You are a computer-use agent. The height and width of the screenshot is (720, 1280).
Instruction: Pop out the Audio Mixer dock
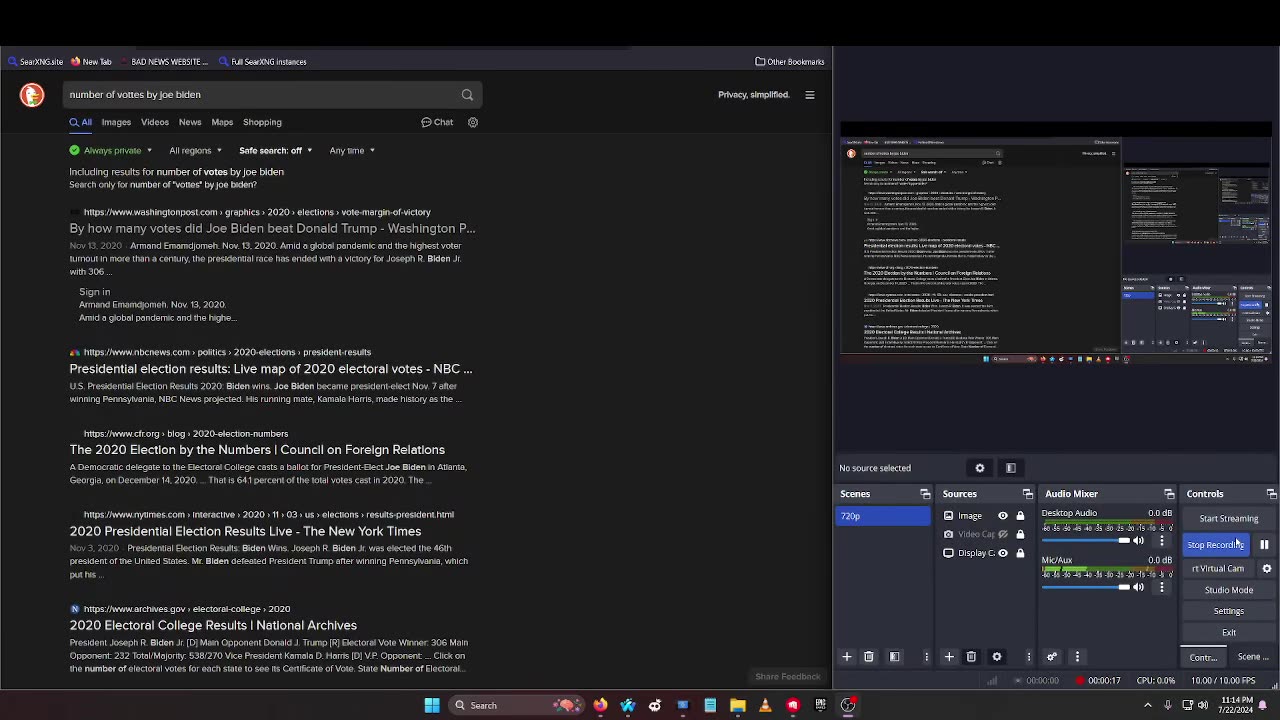click(x=1169, y=494)
